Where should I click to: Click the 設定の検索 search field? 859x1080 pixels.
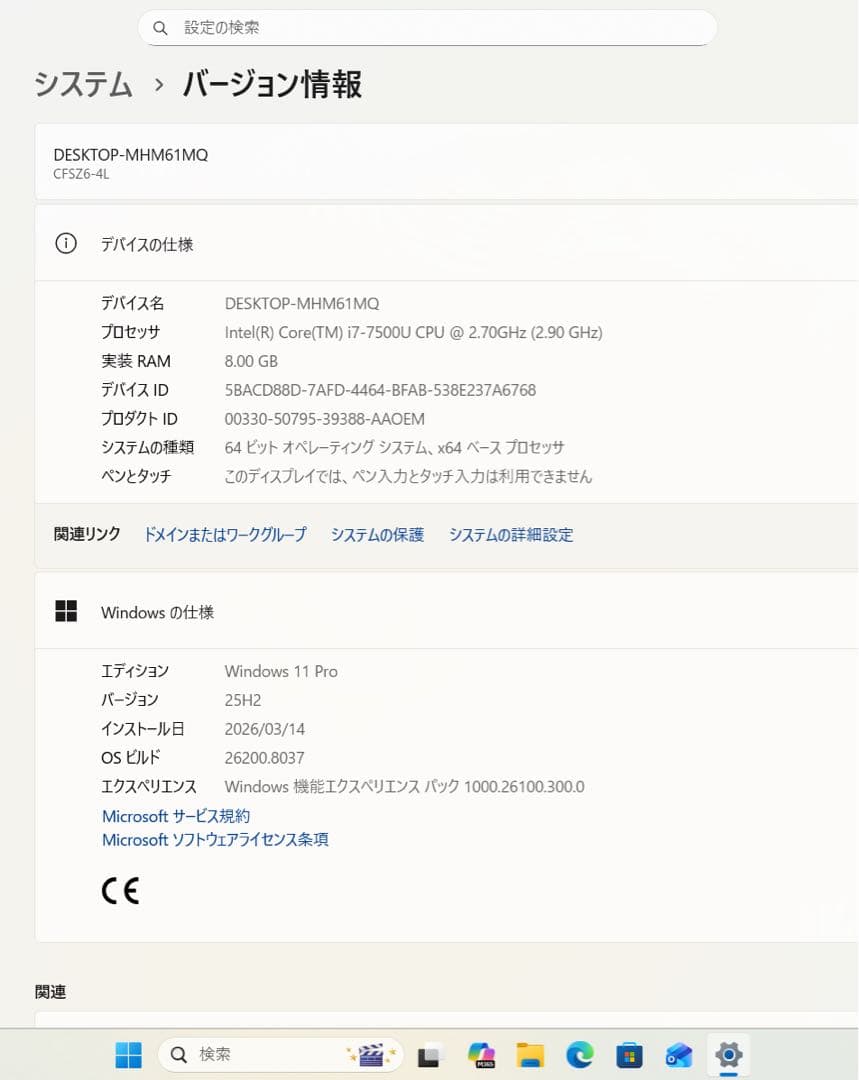440,28
